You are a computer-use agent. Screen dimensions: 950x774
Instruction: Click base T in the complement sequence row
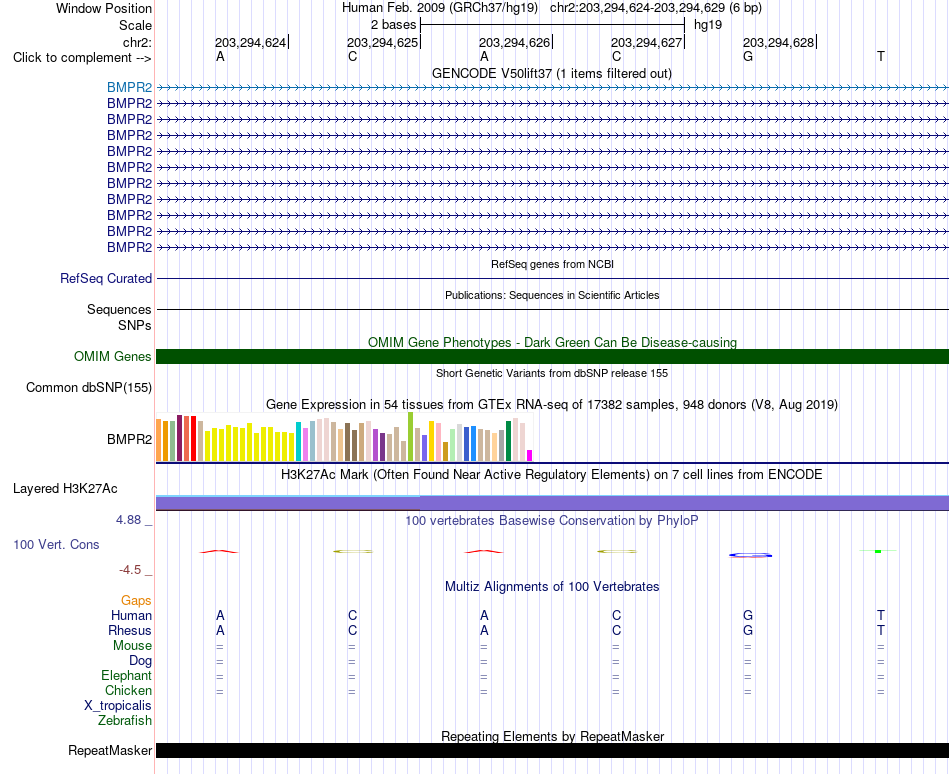point(880,56)
